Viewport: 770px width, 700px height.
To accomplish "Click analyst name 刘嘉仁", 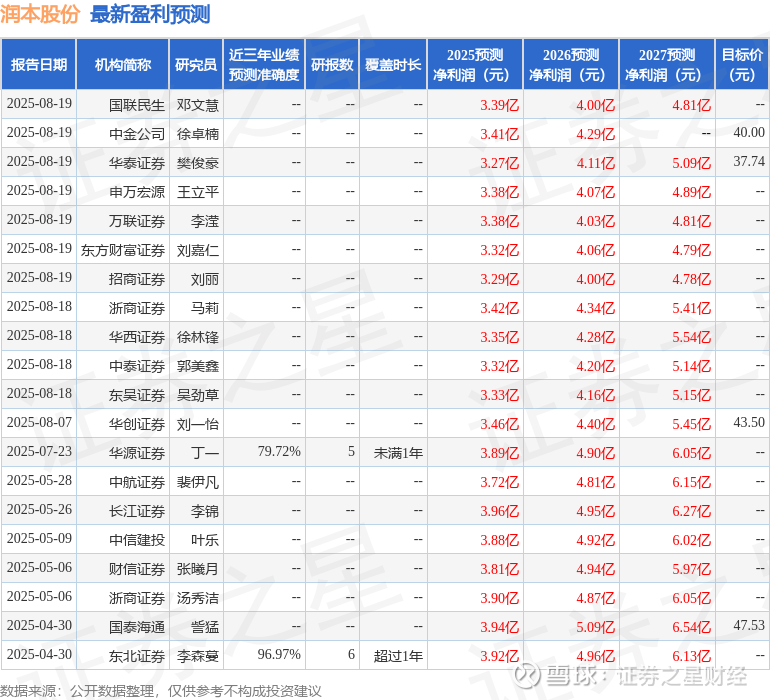I will tap(197, 250).
